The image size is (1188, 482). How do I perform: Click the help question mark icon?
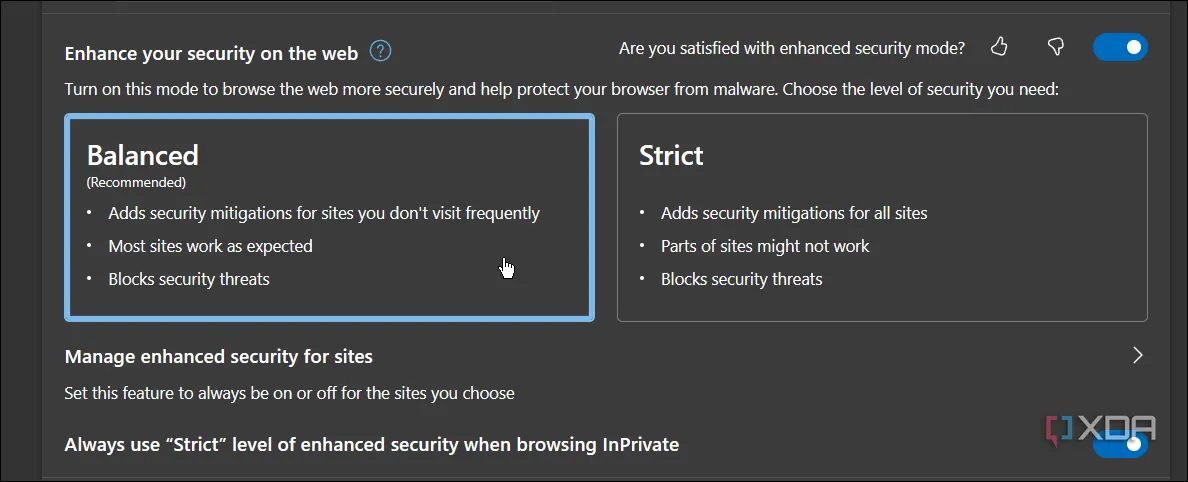[x=380, y=52]
